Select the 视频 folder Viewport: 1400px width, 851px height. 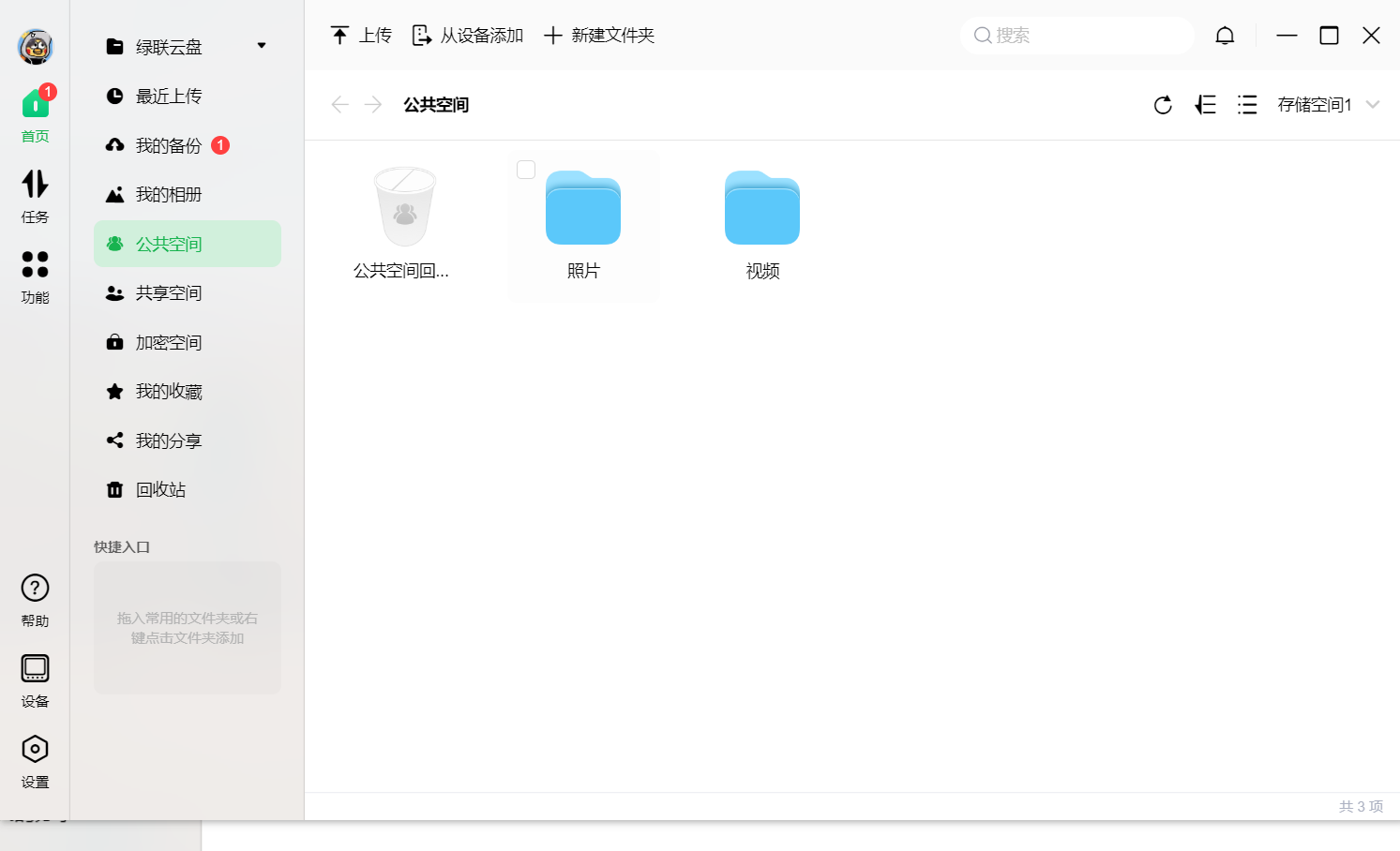[x=762, y=226]
